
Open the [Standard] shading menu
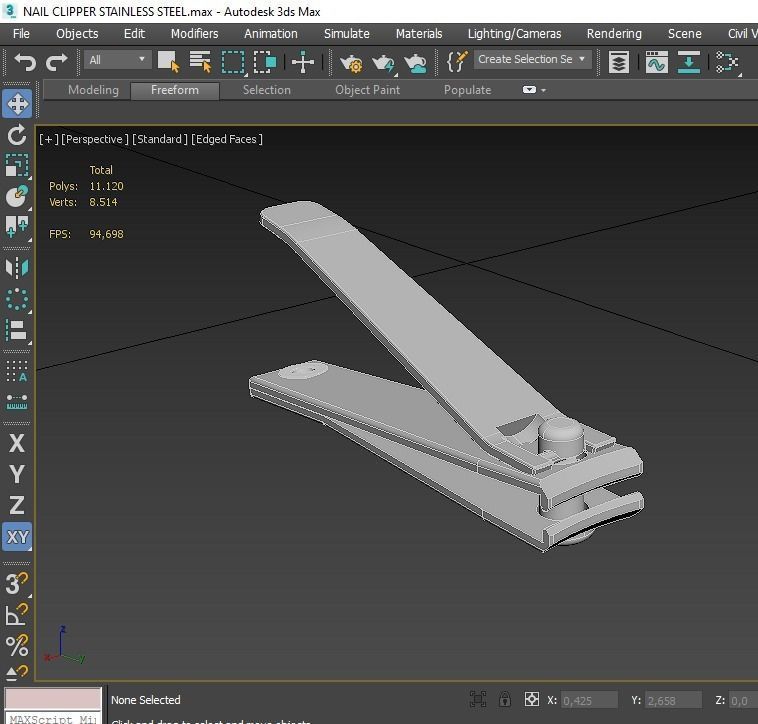pos(160,139)
